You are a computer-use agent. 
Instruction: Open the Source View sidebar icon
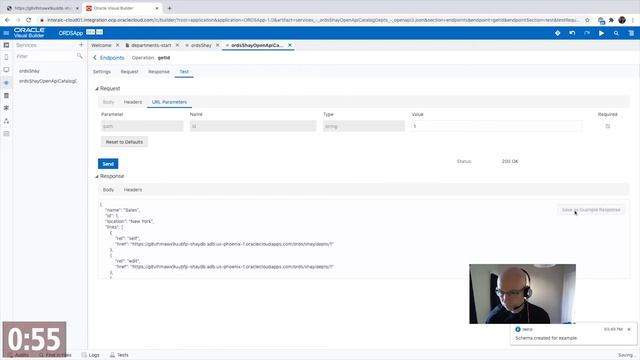(6, 133)
